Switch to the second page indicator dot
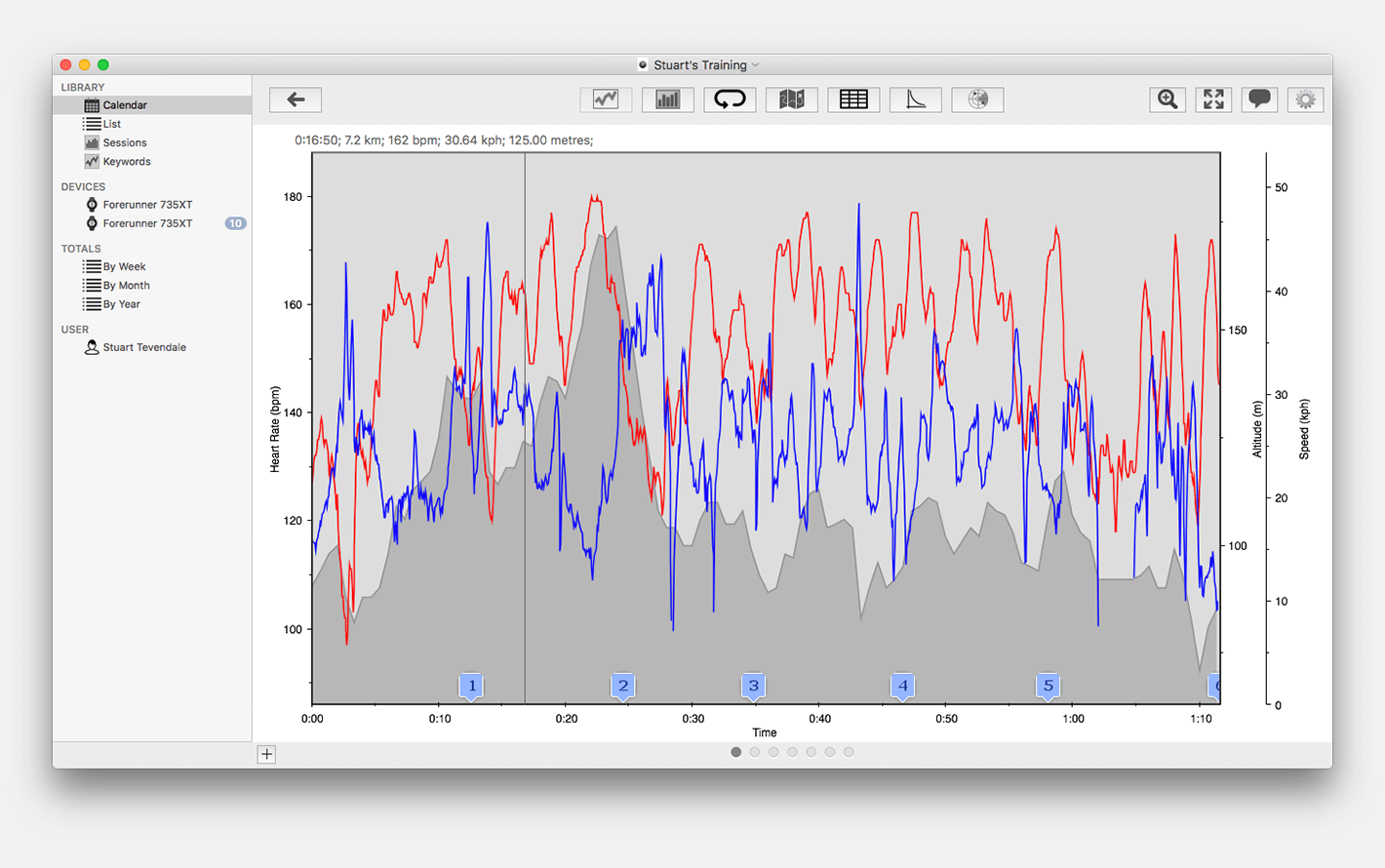Screen dimensions: 1385x868 pyautogui.click(x=755, y=752)
